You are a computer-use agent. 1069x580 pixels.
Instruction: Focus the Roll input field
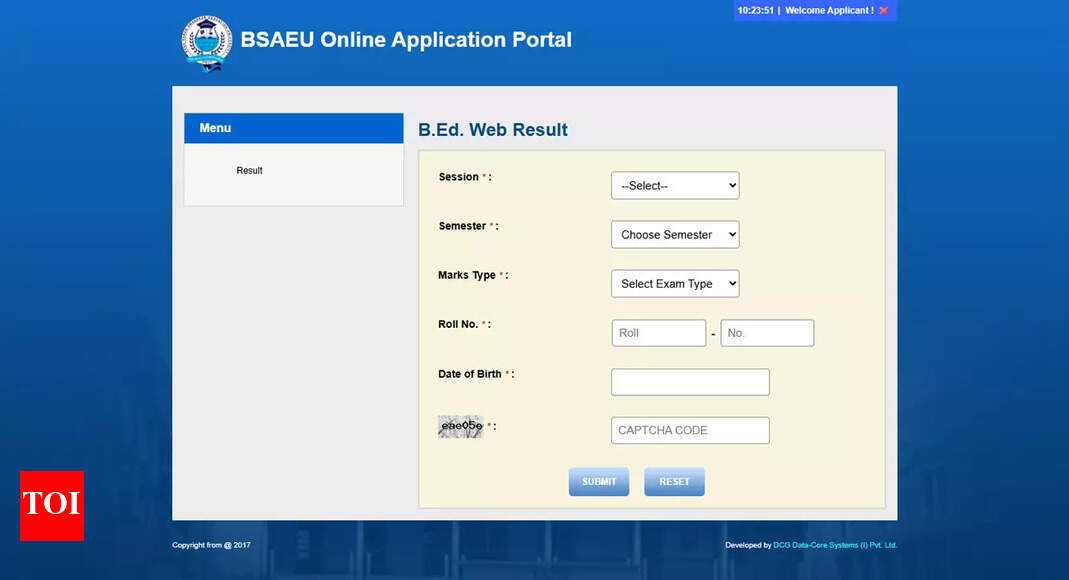[658, 333]
